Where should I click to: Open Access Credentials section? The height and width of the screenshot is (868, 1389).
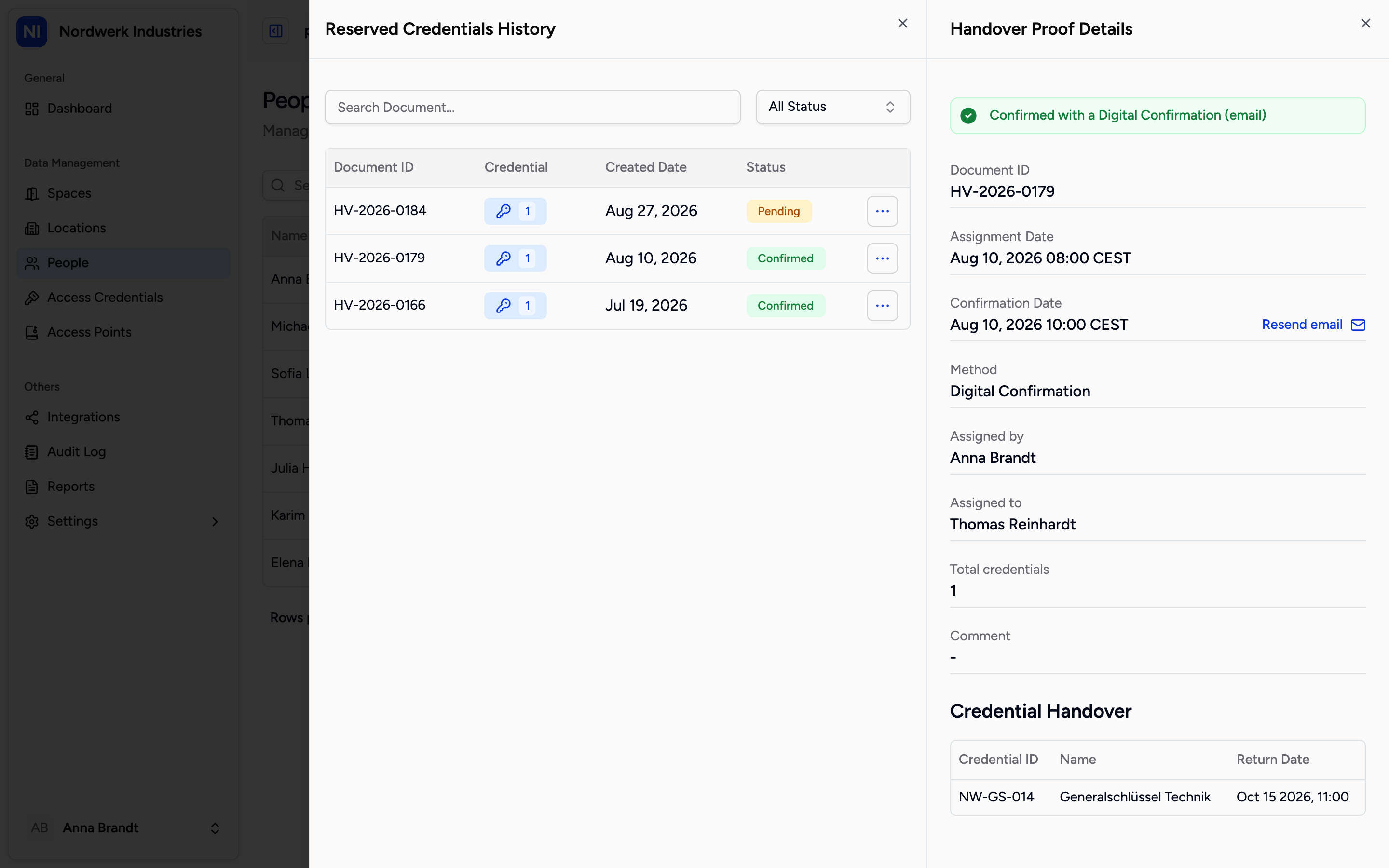click(x=123, y=298)
